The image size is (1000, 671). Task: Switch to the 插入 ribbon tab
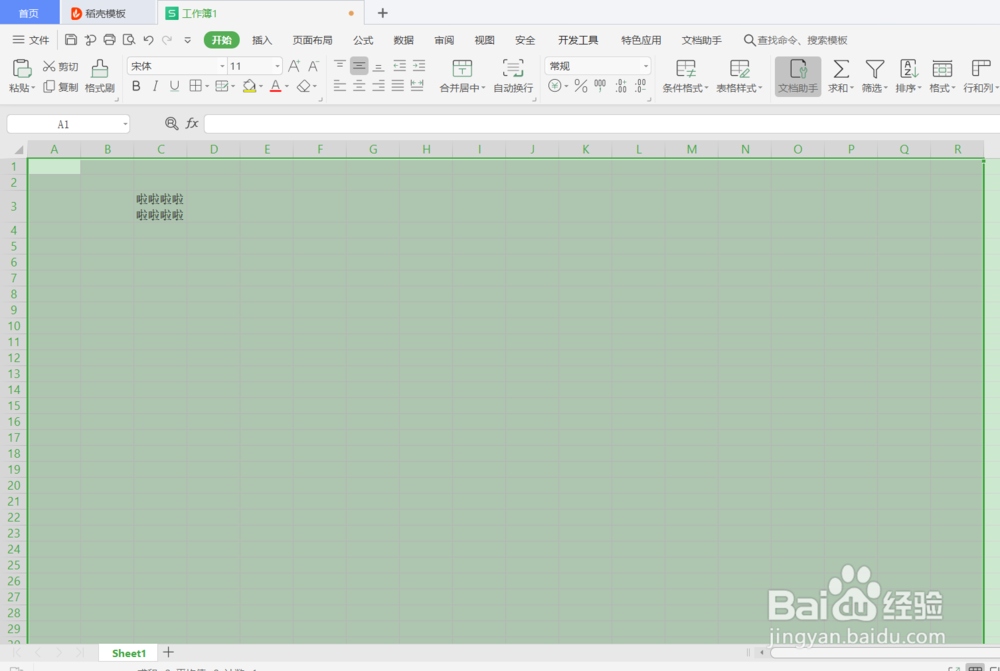coord(261,40)
